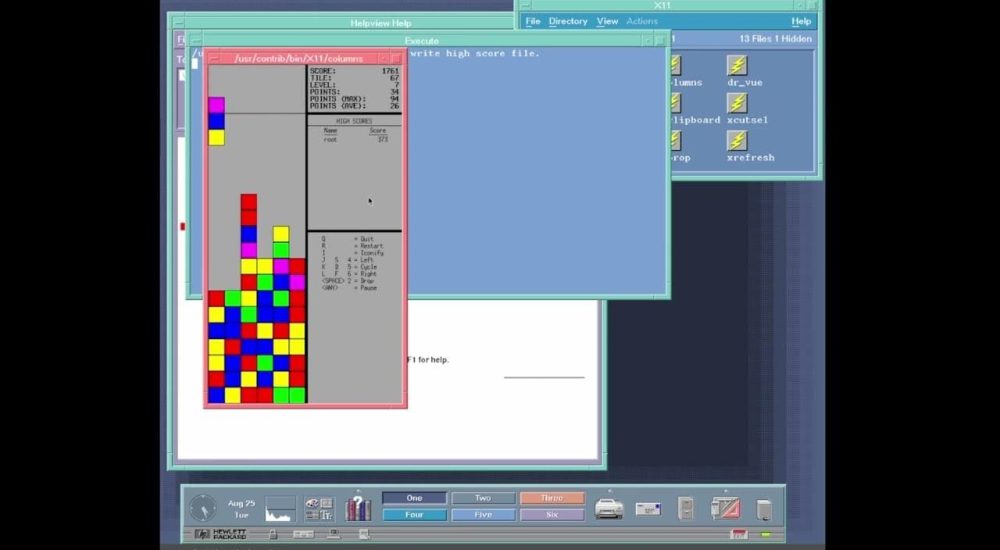Open the file cabinet icon on front panel

point(686,509)
